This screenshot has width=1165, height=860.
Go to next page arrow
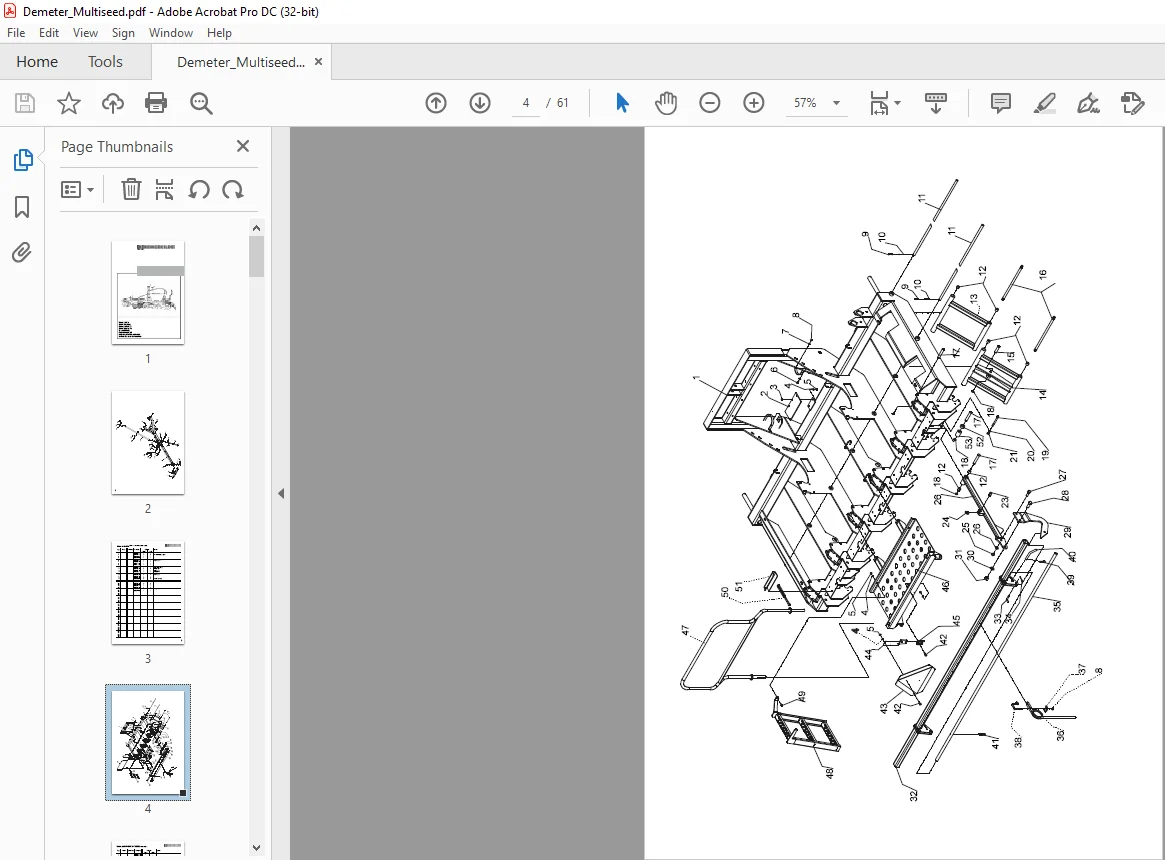(480, 103)
